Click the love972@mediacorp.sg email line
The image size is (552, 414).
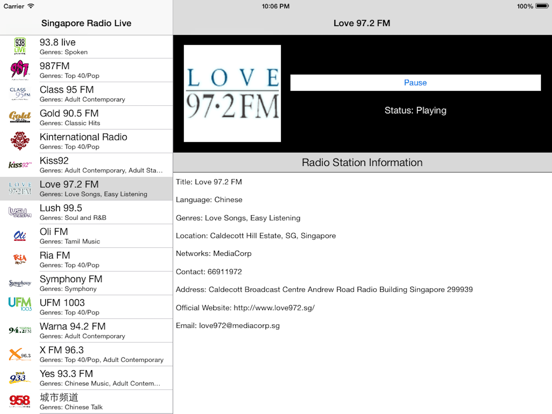coord(228,326)
